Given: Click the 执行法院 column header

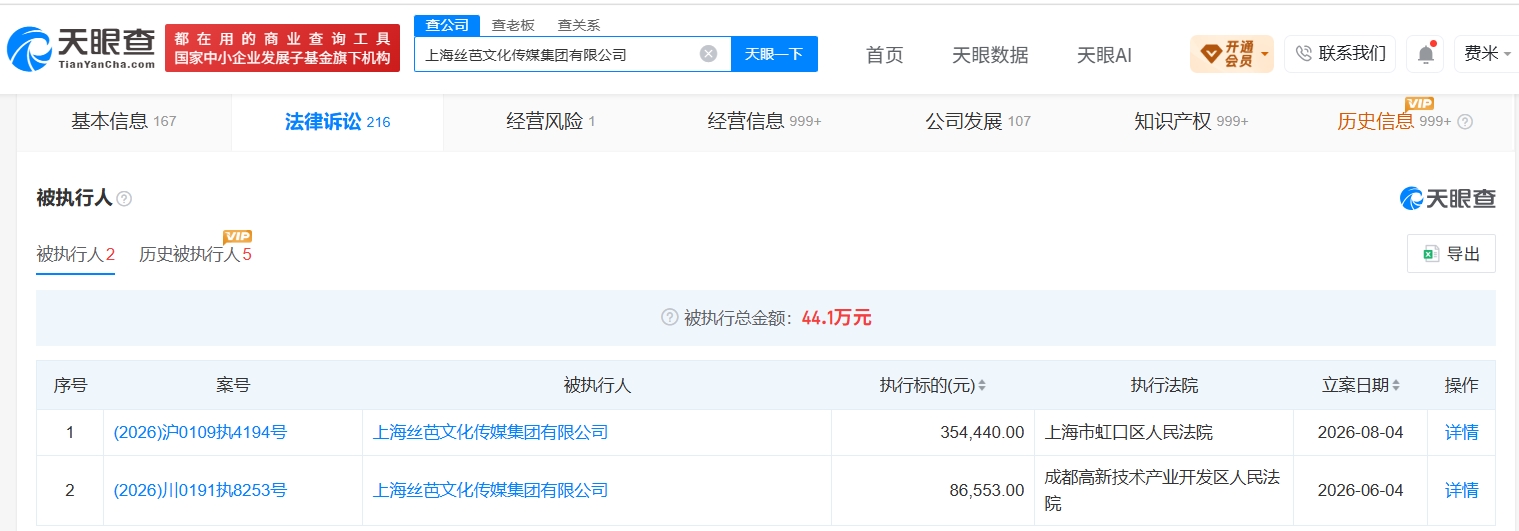Looking at the screenshot, I should [x=1164, y=385].
